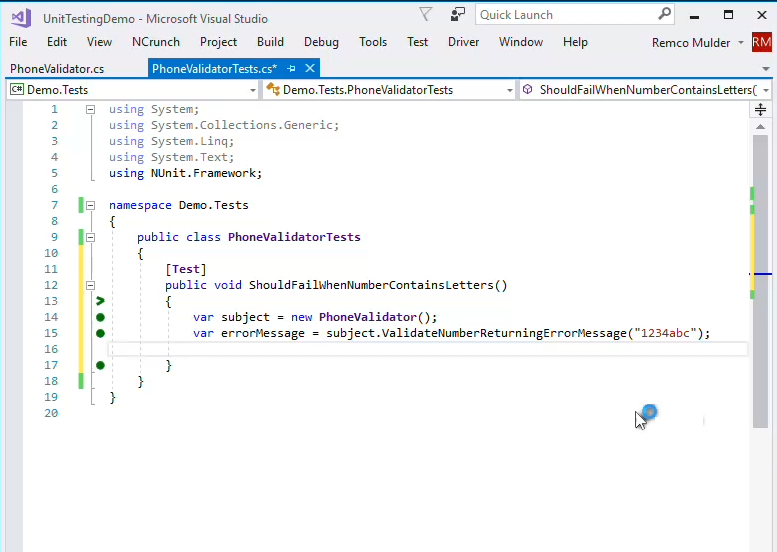The height and width of the screenshot is (552, 777).
Task: Collapse the PhoneValidatorTests class block
Action: coord(90,237)
